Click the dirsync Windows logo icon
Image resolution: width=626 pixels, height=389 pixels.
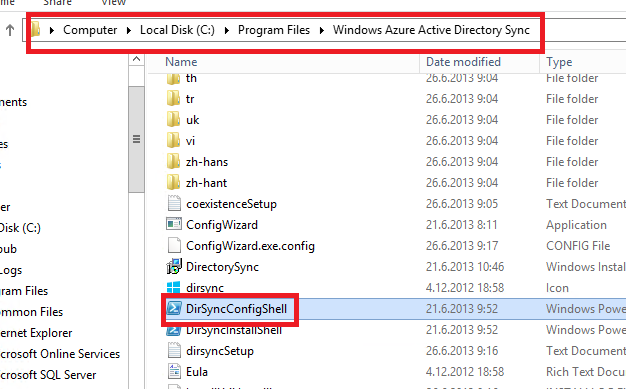point(174,288)
